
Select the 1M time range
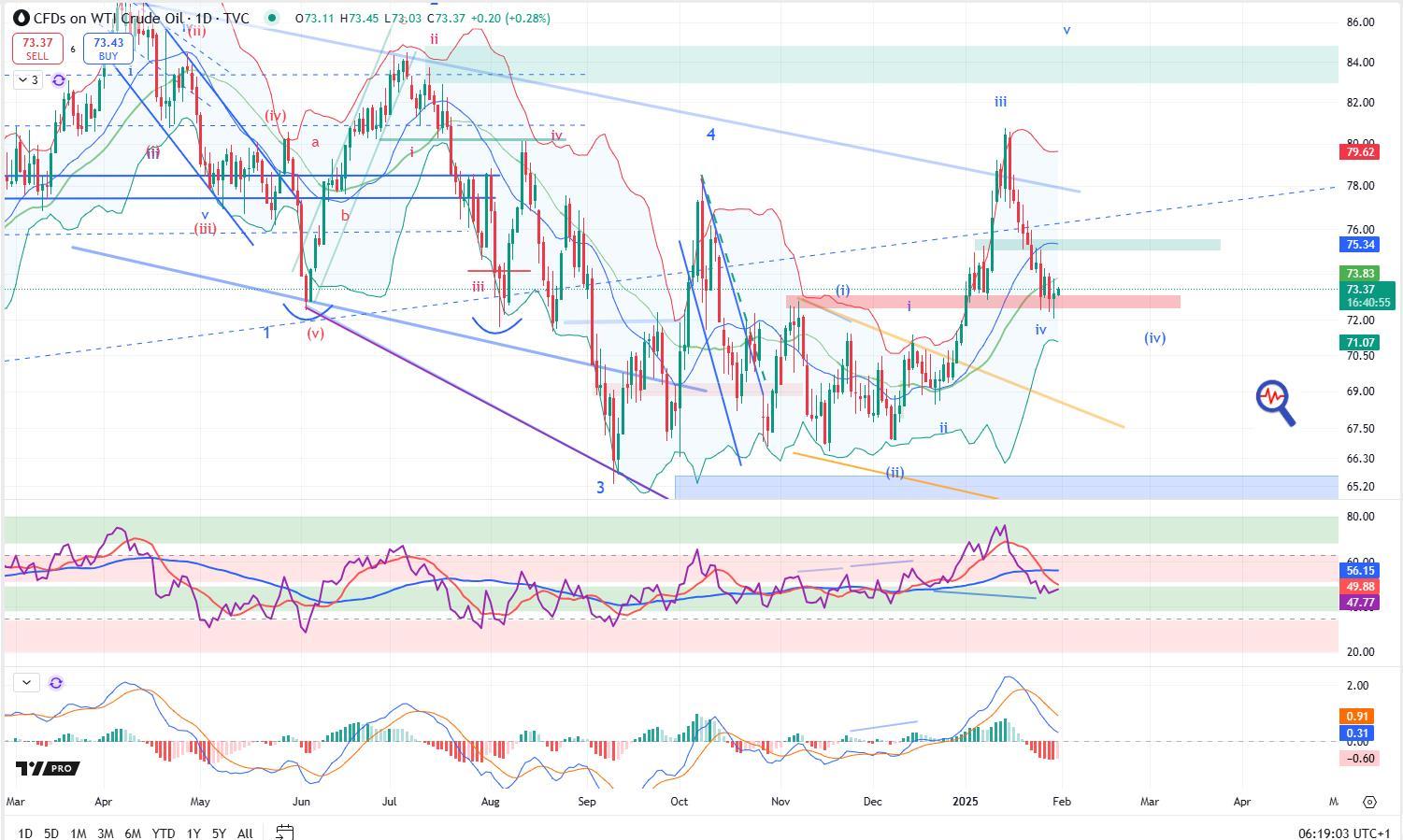point(79,833)
